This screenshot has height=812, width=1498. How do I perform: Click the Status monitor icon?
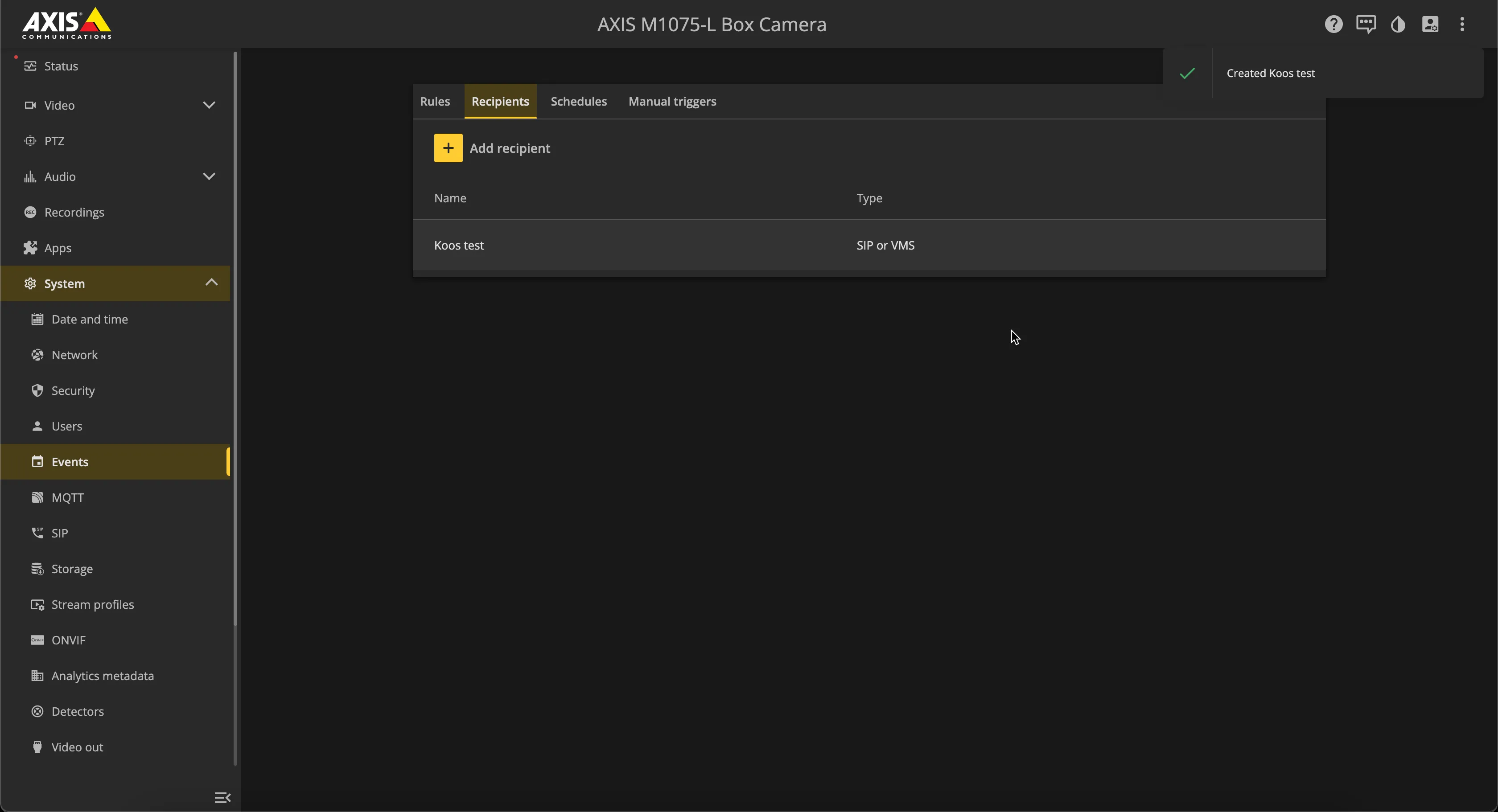[x=30, y=66]
